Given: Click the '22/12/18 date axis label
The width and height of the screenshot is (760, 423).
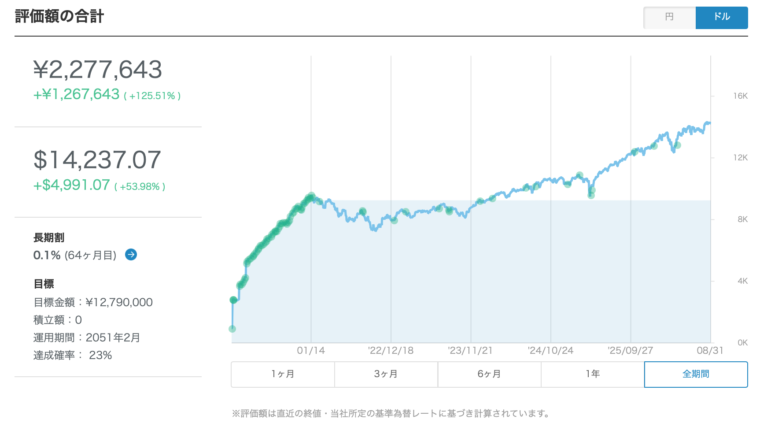Looking at the screenshot, I should 391,350.
